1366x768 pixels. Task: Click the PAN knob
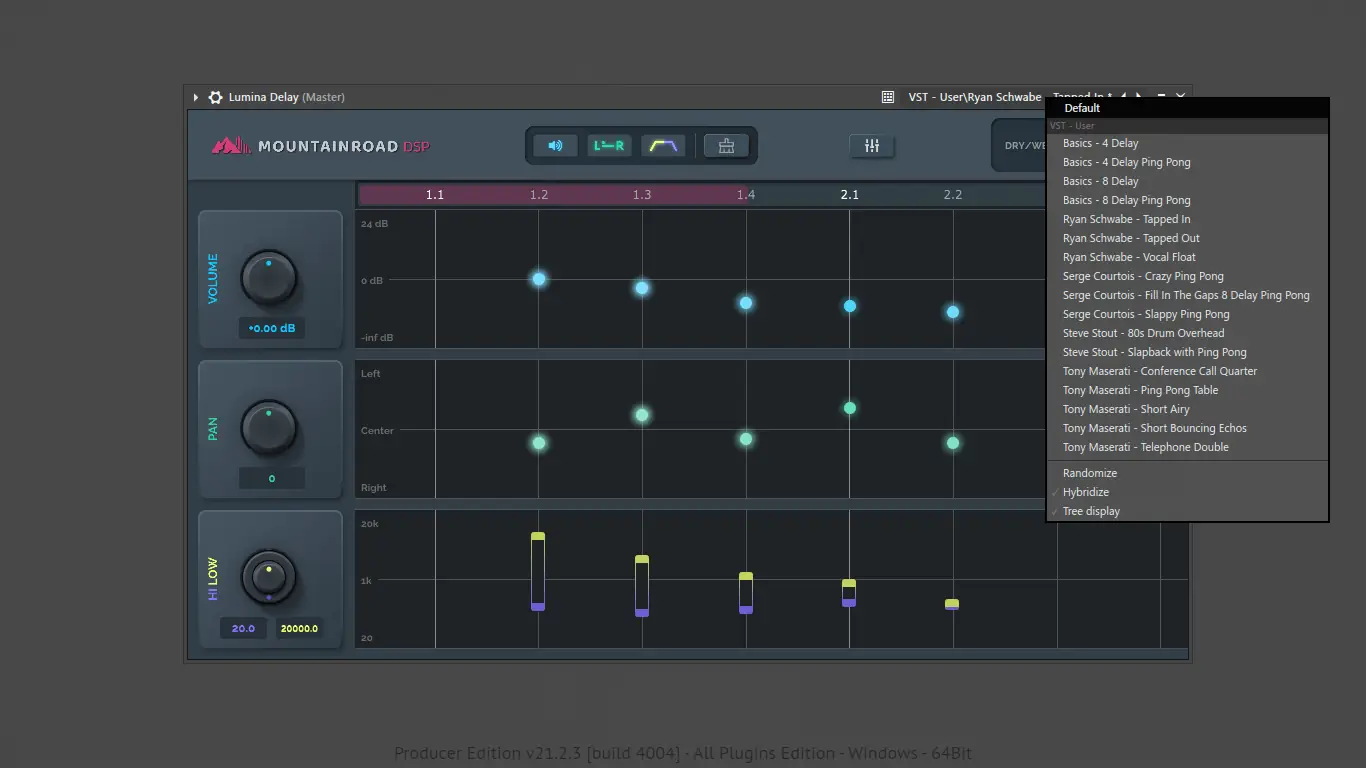[x=268, y=427]
